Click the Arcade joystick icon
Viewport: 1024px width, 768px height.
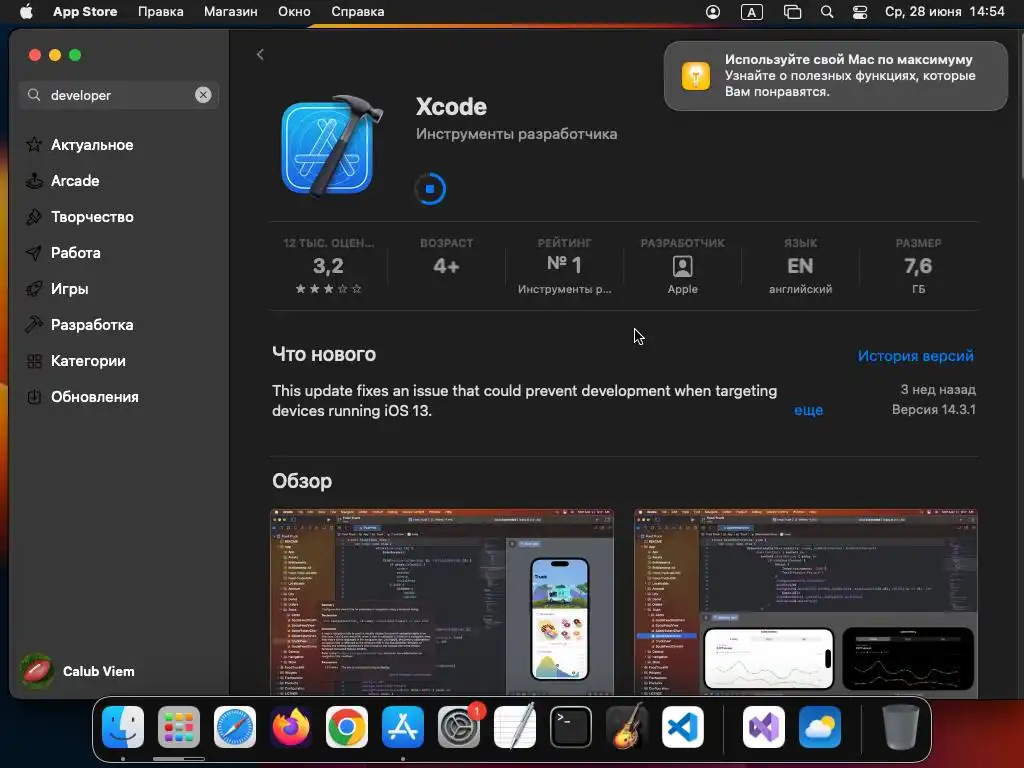click(x=34, y=181)
